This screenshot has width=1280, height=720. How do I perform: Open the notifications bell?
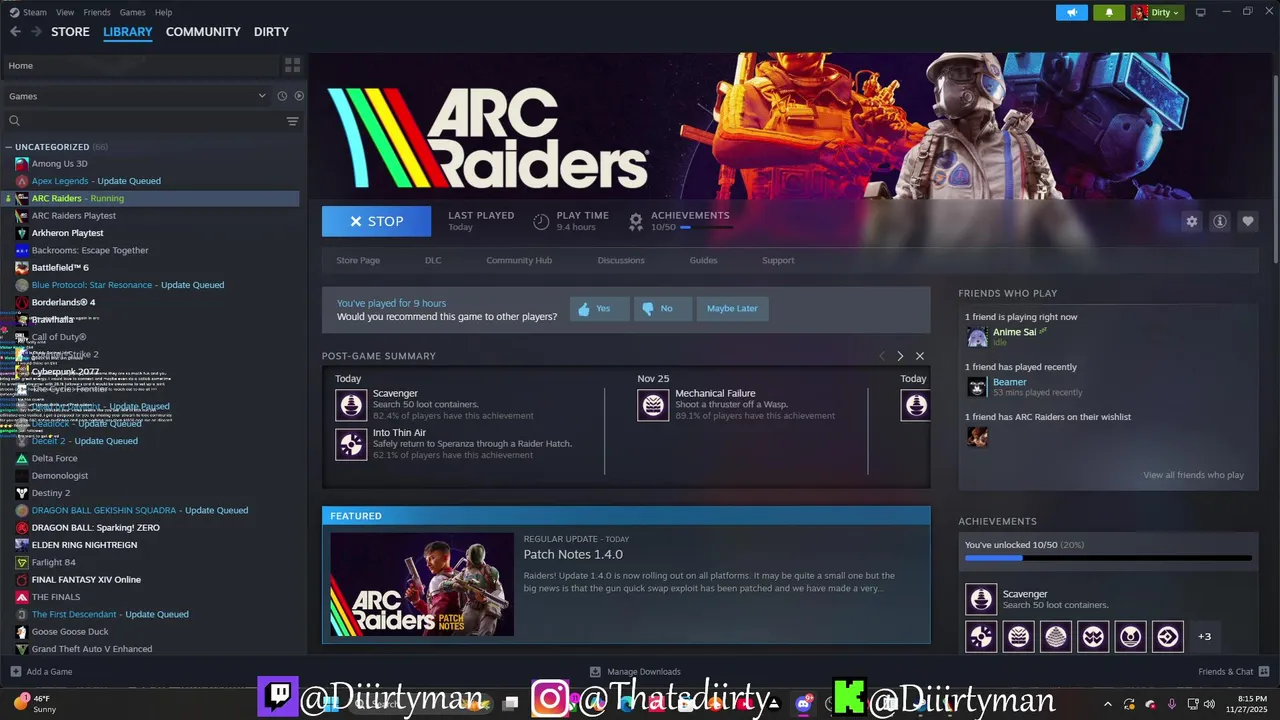click(x=1109, y=12)
